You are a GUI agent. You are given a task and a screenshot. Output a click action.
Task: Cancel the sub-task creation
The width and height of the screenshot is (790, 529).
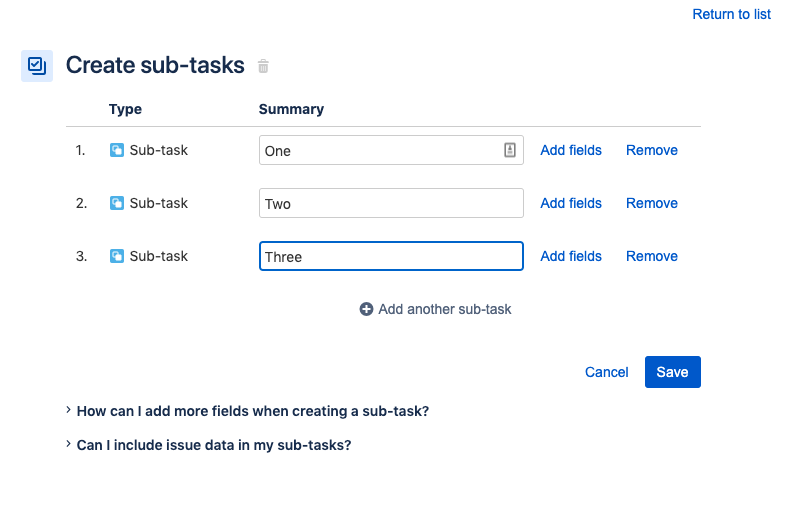pyautogui.click(x=606, y=372)
